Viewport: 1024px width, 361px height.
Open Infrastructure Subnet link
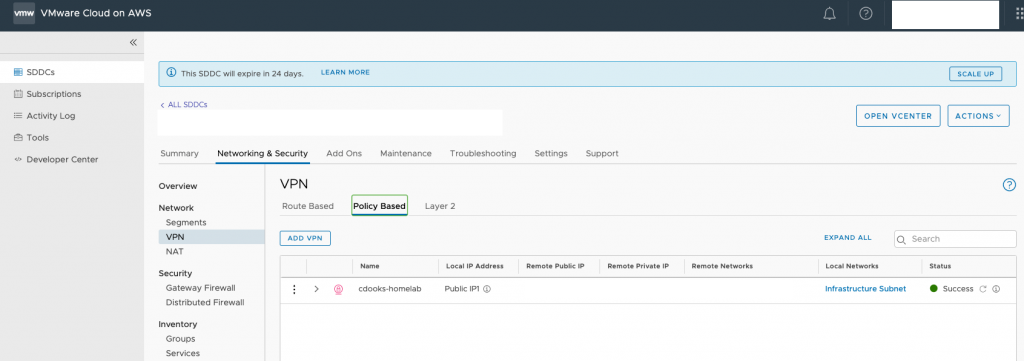point(865,289)
